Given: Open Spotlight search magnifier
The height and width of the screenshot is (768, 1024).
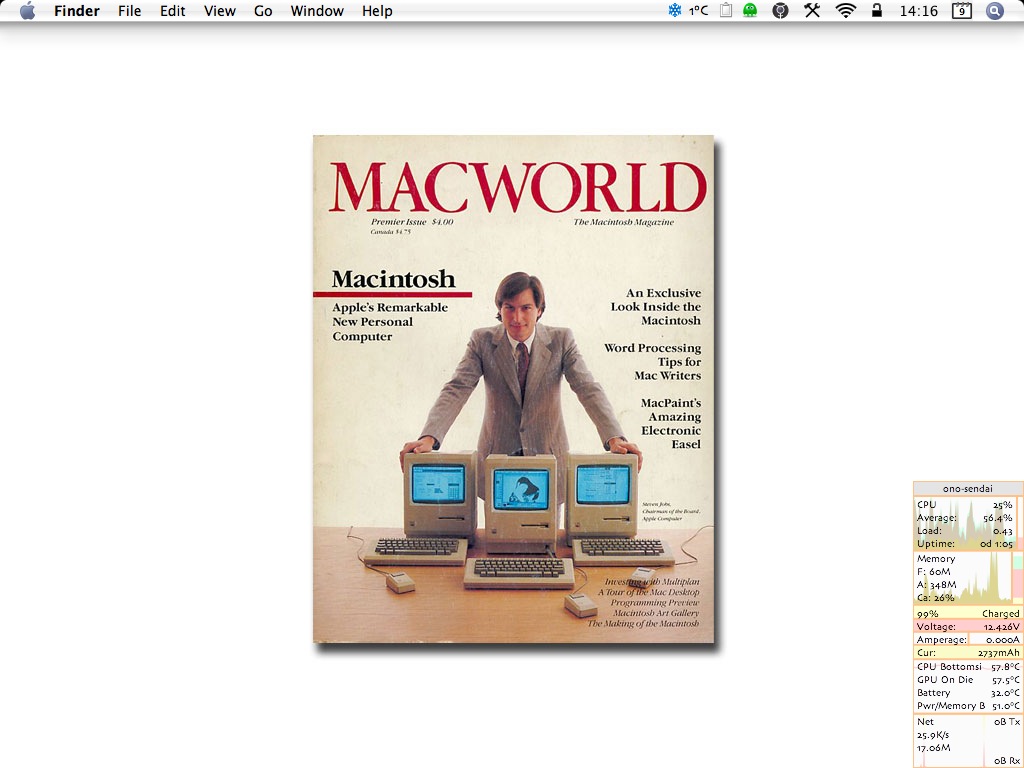Looking at the screenshot, I should 994,10.
